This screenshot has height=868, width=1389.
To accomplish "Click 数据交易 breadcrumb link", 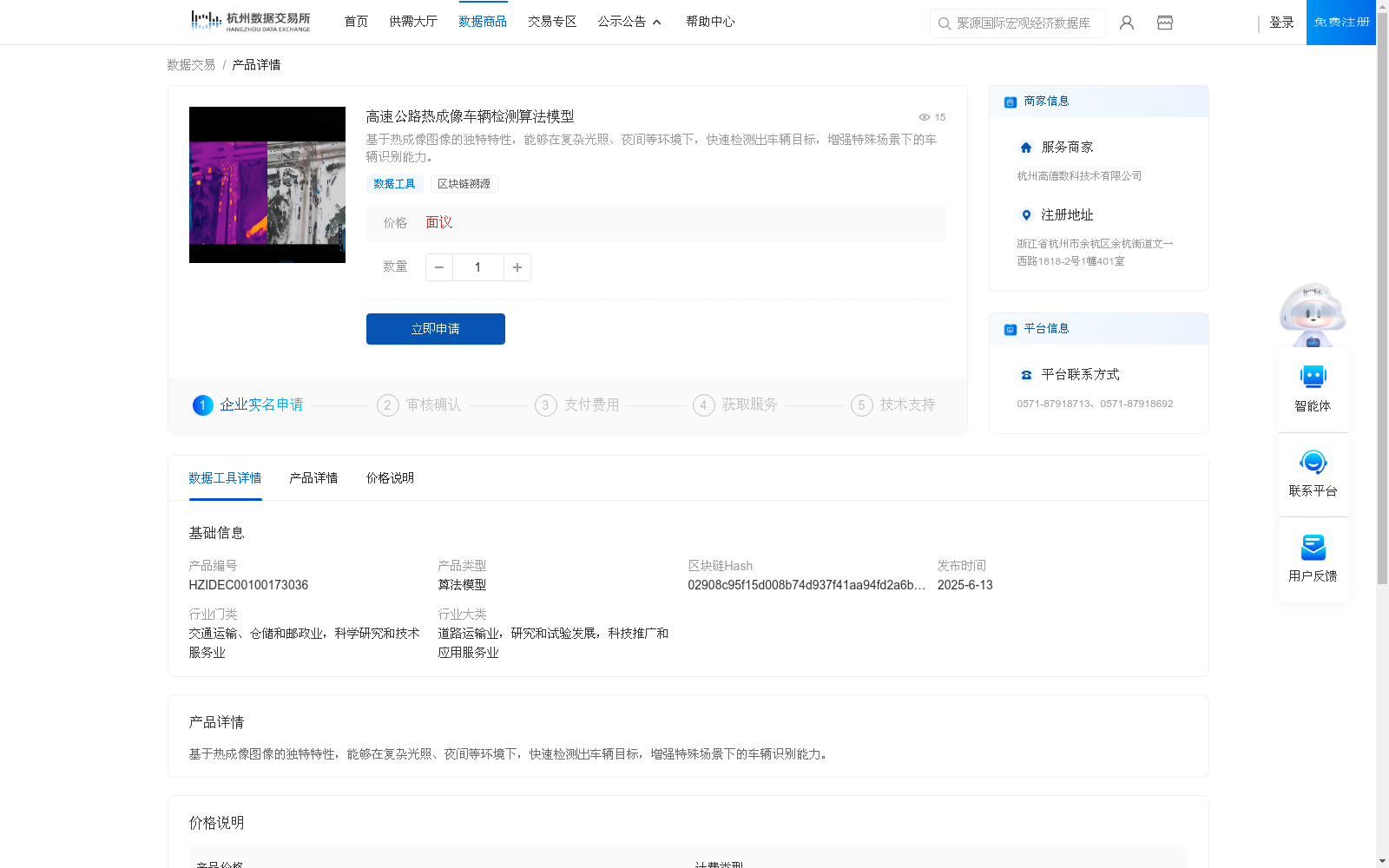I will tap(191, 65).
